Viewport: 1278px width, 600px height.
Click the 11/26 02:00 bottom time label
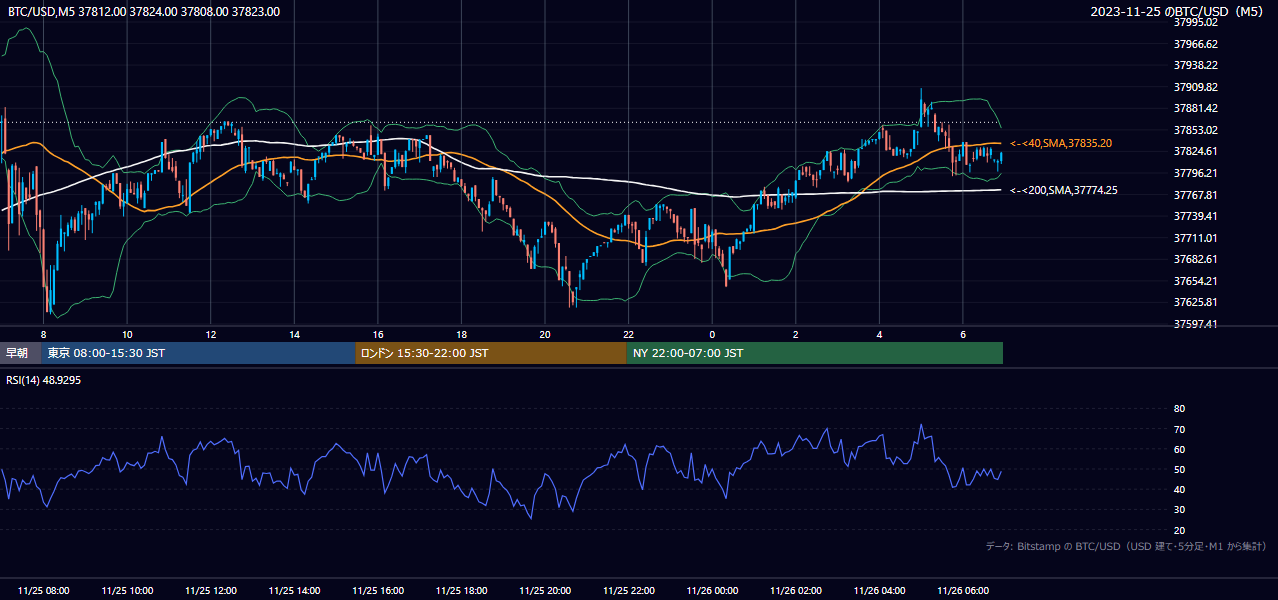pos(796,591)
